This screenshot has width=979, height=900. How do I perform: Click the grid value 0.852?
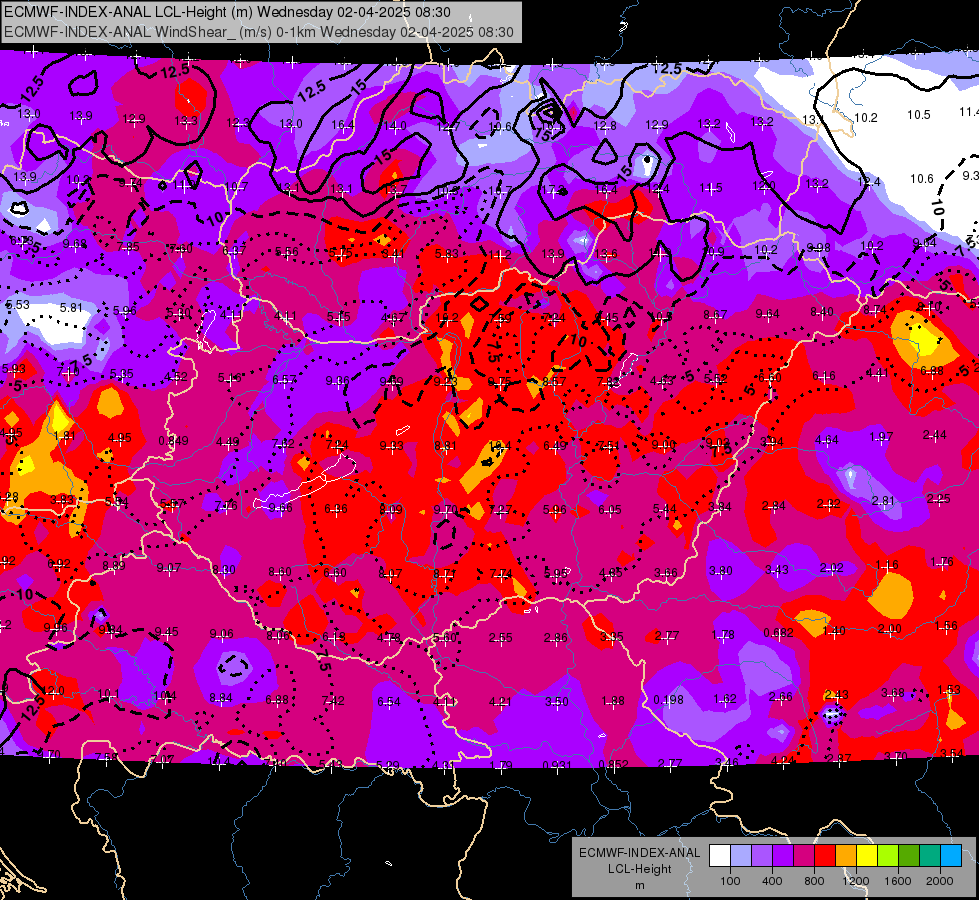click(x=613, y=765)
